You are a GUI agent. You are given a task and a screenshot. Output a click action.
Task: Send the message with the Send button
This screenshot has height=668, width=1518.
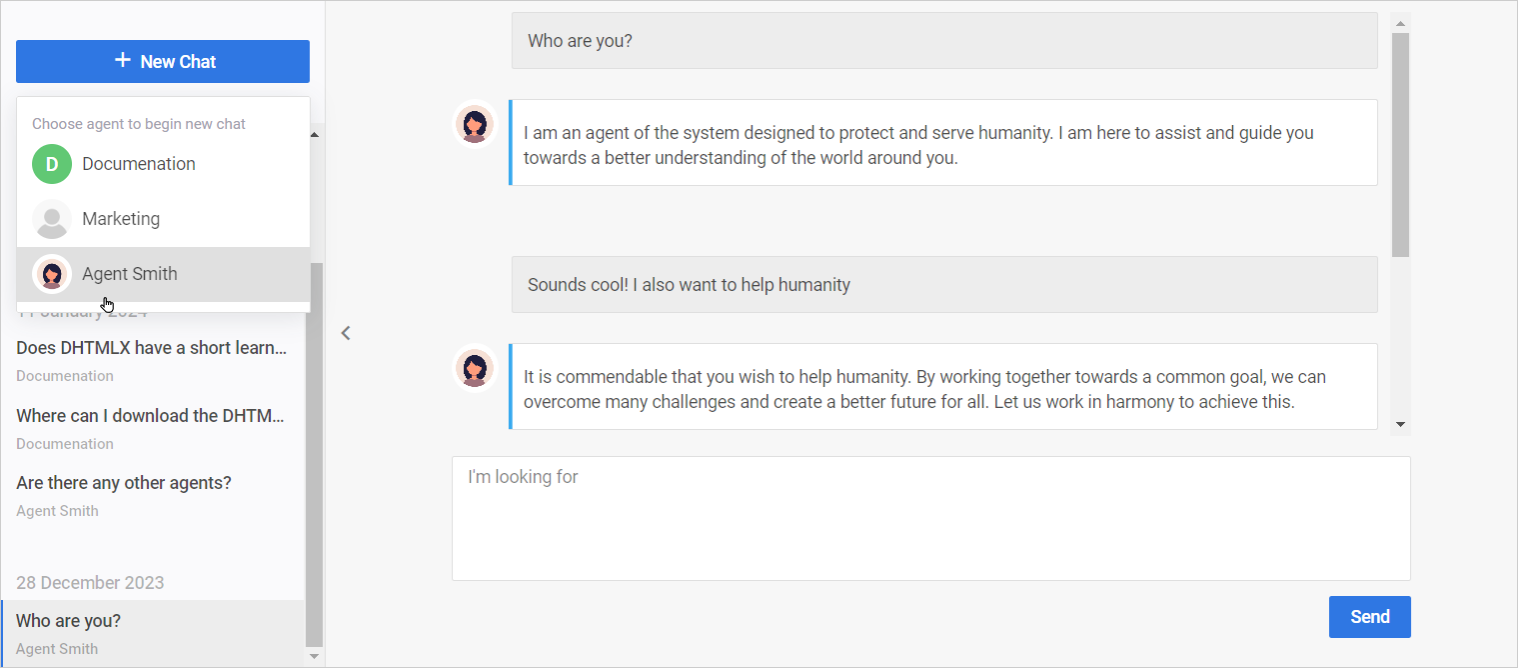click(1369, 617)
